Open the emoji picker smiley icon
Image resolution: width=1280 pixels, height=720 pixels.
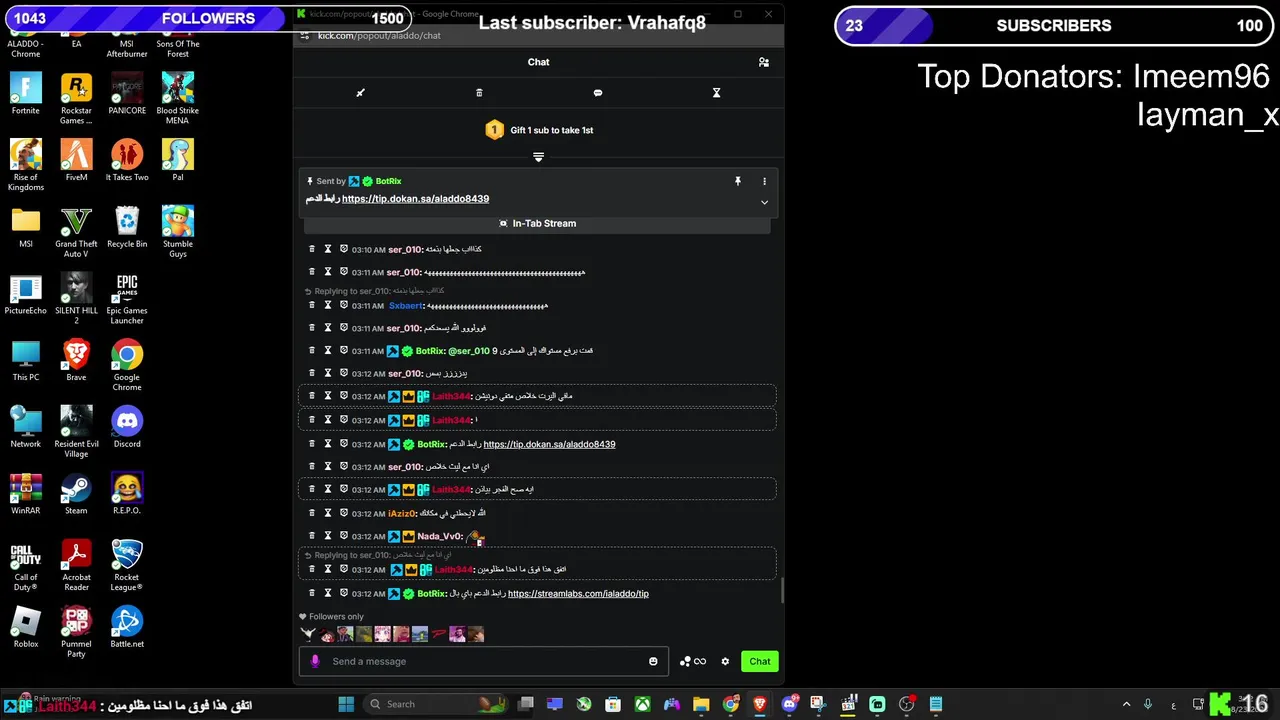(654, 661)
